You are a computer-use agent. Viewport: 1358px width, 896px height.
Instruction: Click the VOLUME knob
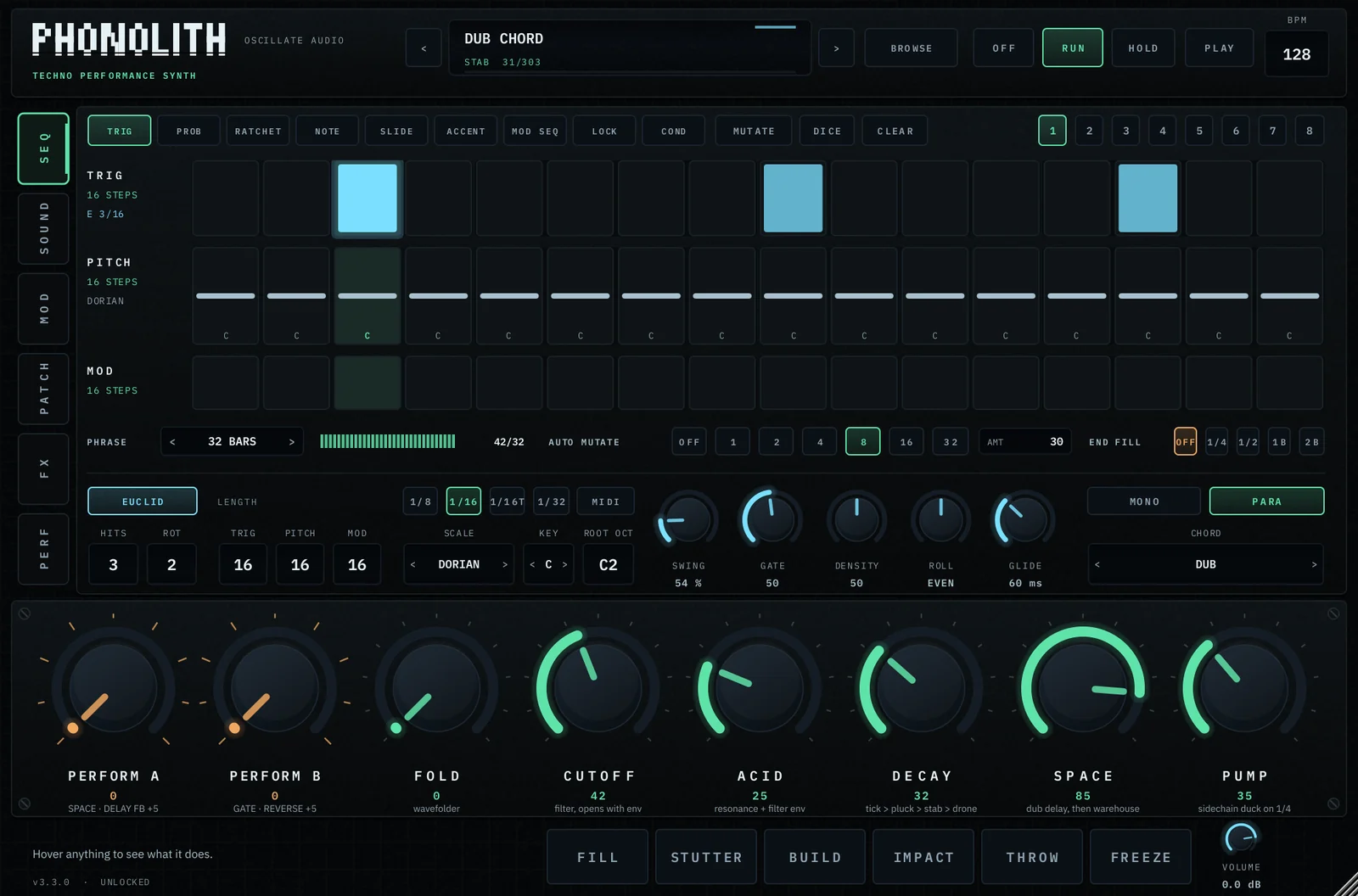1241,838
